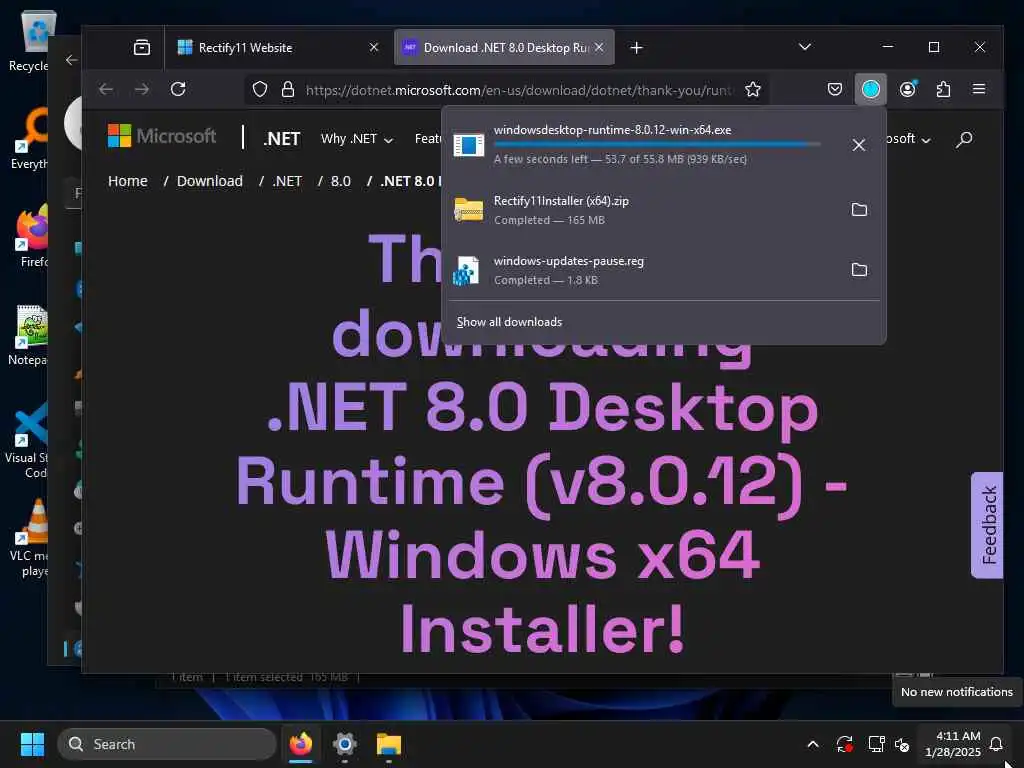Follow the Home breadcrumb
1024x768 pixels.
[x=127, y=181]
